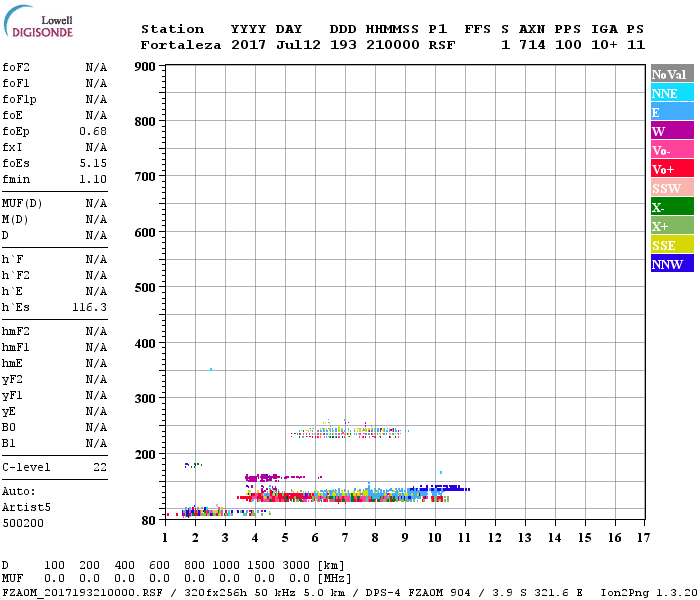700x600 pixels.
Task: Select the X- dark green legend entry
Action: 672,207
